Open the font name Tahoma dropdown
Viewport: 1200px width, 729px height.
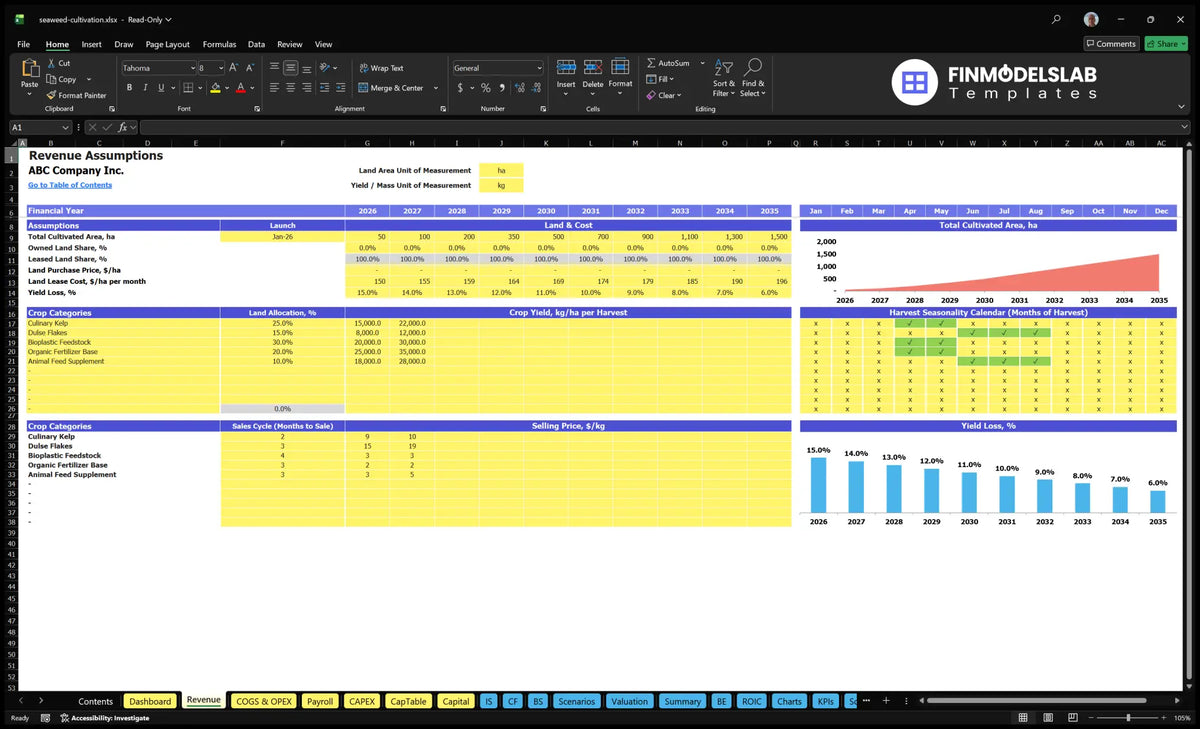point(191,68)
